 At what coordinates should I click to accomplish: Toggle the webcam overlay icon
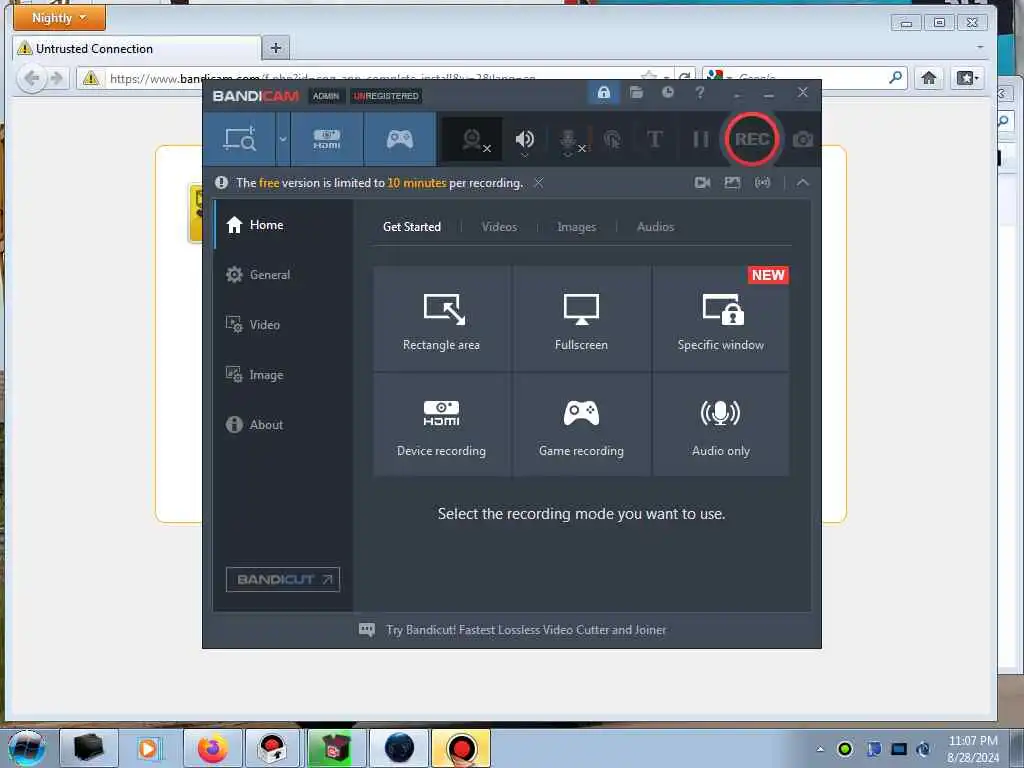point(473,139)
